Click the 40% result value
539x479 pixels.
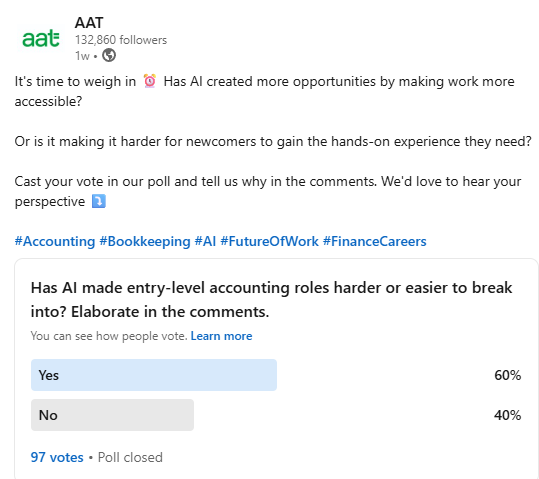508,415
